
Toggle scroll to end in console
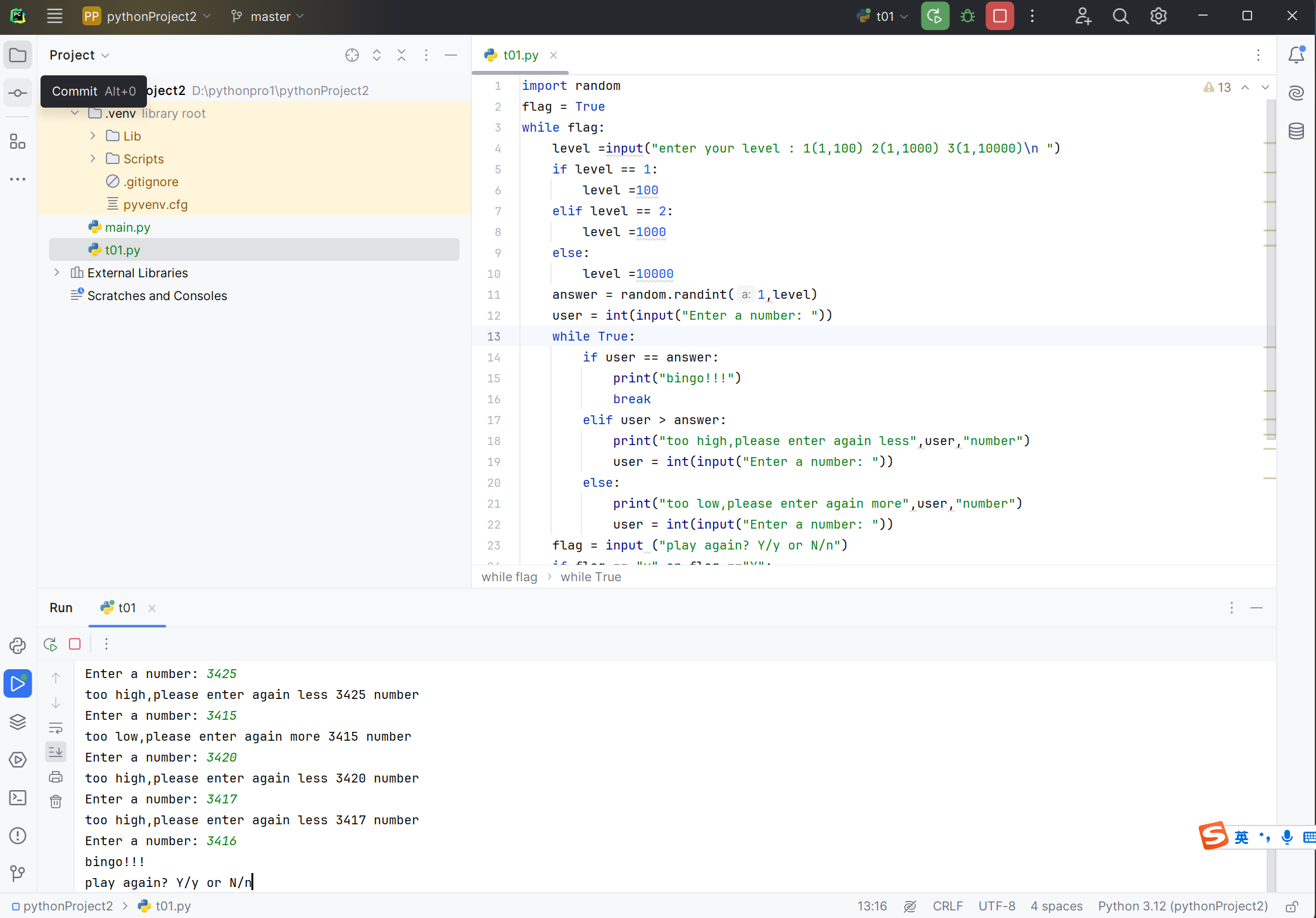coord(56,752)
